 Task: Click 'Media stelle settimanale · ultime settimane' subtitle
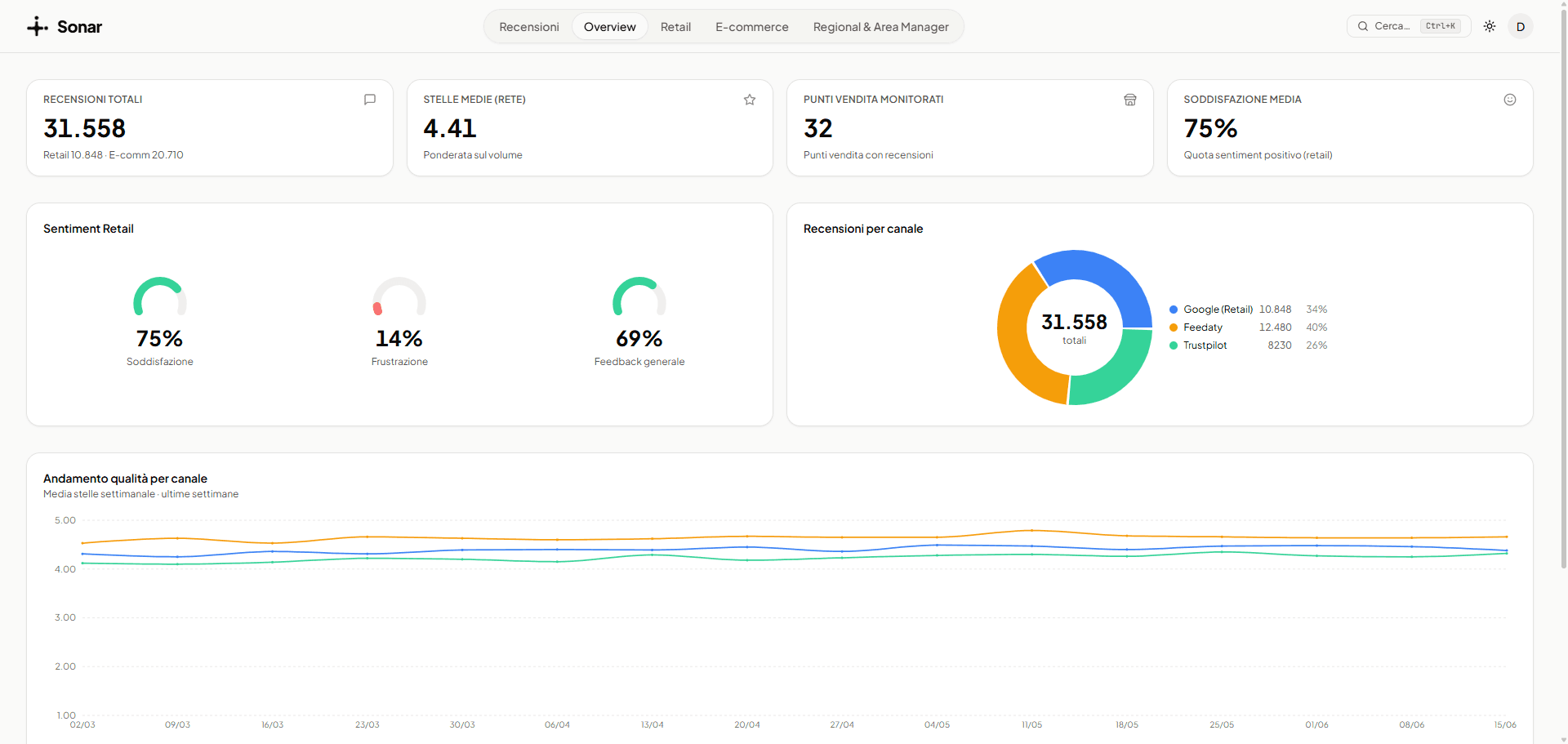pos(140,494)
